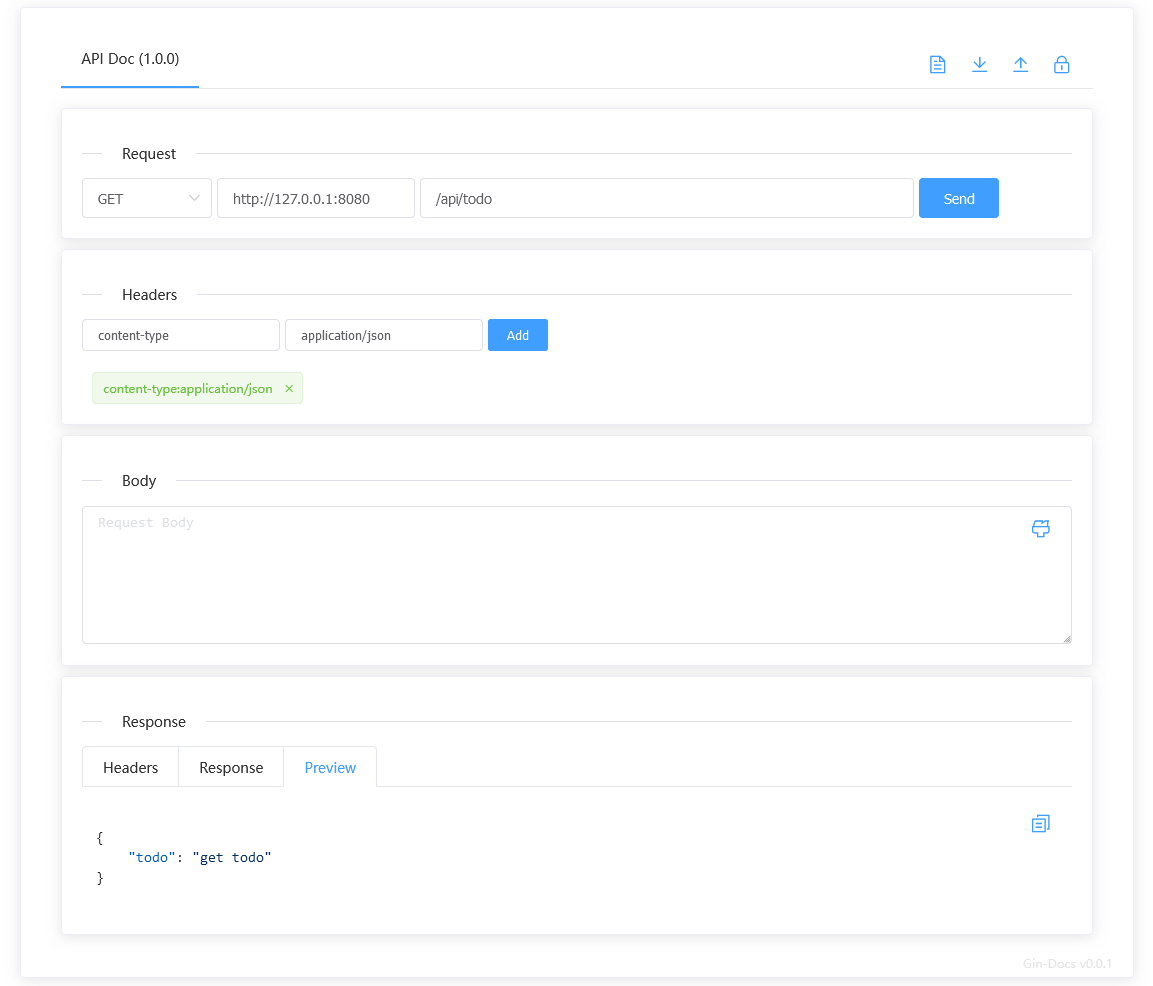Click the Headers section heading above inputs
The width and height of the screenshot is (1153, 986).
click(x=149, y=295)
